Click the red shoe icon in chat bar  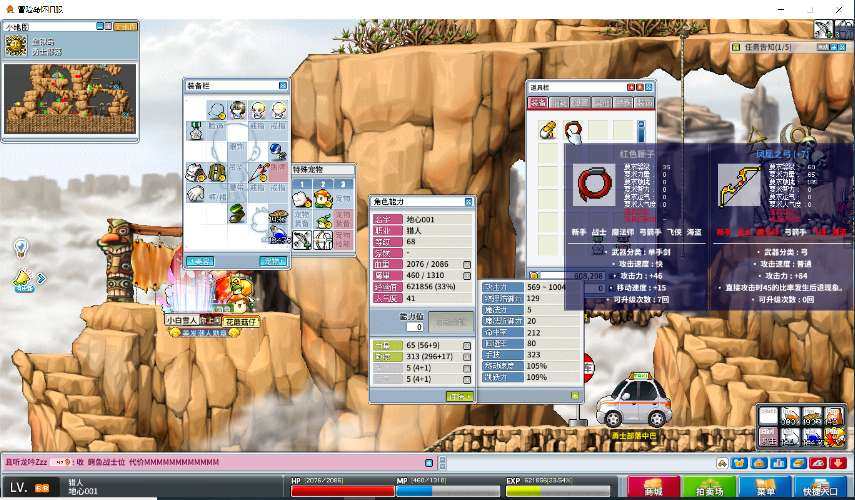(818, 463)
